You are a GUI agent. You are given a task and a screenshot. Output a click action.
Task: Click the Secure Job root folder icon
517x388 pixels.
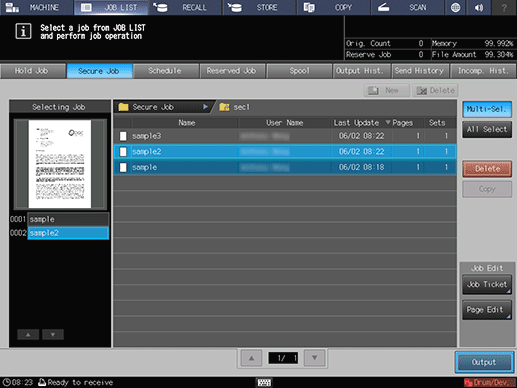123,107
